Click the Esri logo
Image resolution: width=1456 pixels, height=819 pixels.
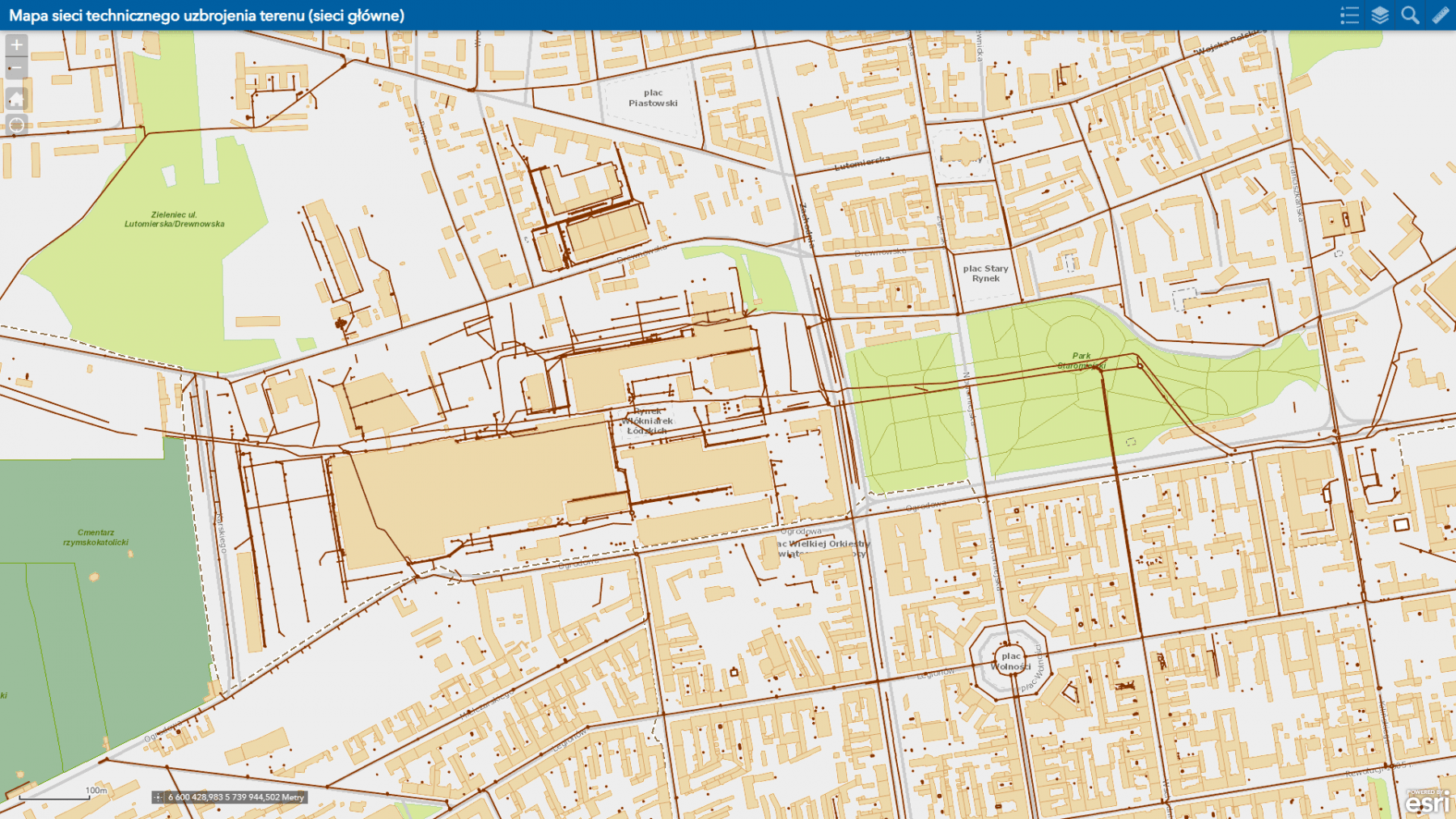[x=1428, y=802]
